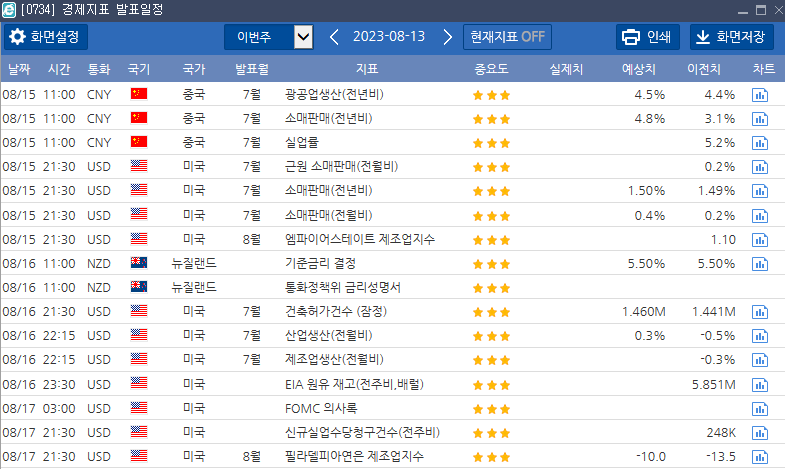Click China flag in 광공업생산 row

[139, 94]
